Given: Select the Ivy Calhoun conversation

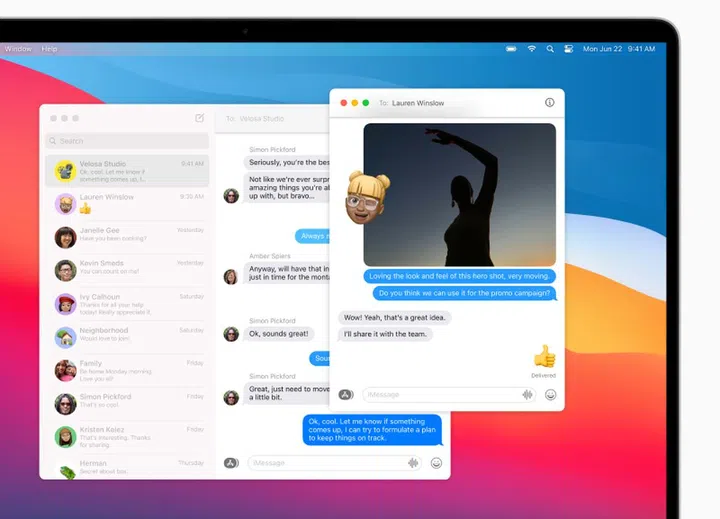Looking at the screenshot, I should [127, 304].
